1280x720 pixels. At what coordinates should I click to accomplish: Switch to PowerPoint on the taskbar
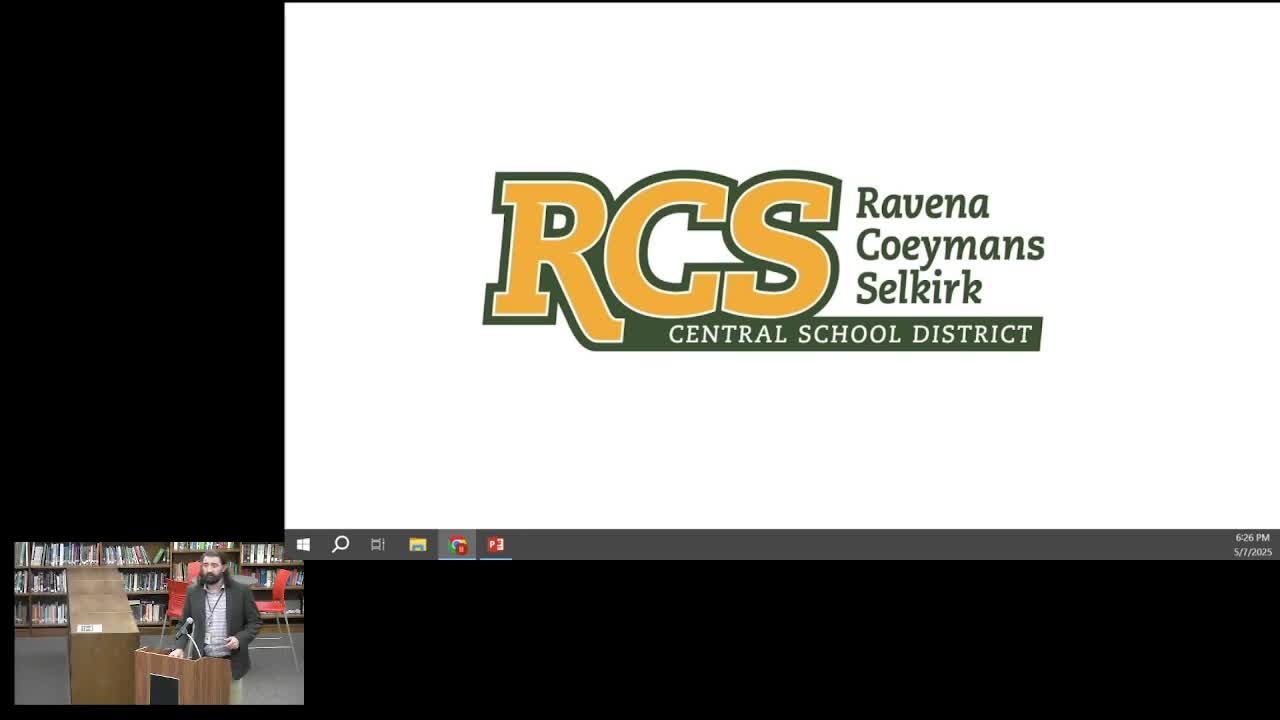[x=496, y=545]
